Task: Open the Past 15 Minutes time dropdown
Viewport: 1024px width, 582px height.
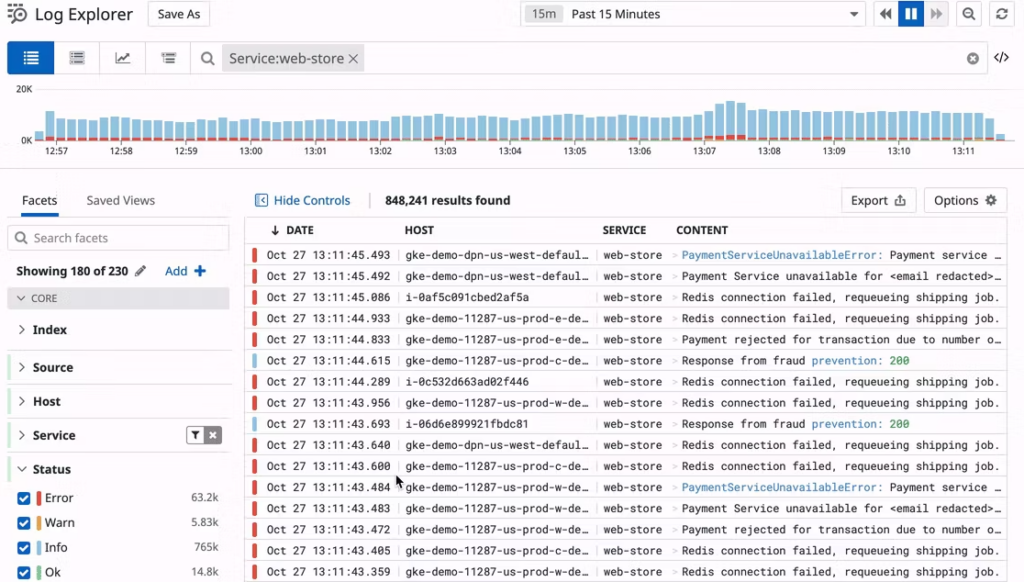Action: 693,14
